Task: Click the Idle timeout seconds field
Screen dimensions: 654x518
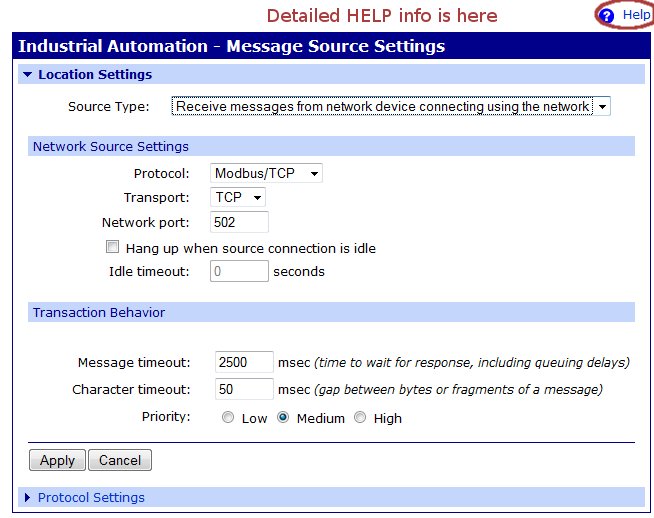Action: (x=240, y=271)
